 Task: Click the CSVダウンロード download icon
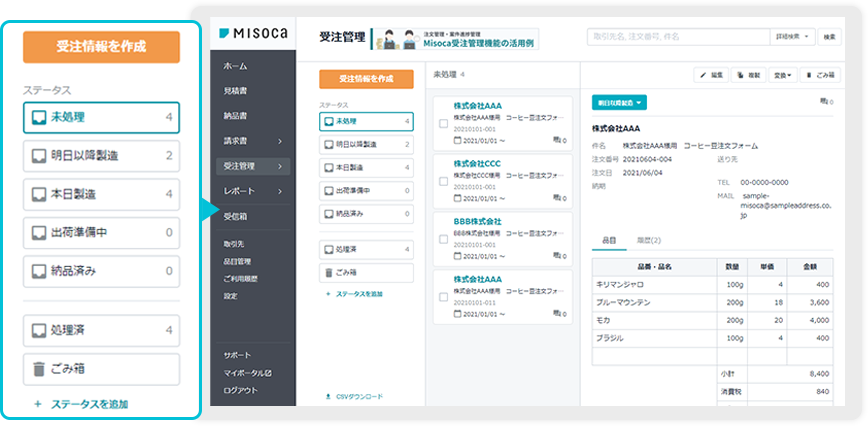[328, 396]
